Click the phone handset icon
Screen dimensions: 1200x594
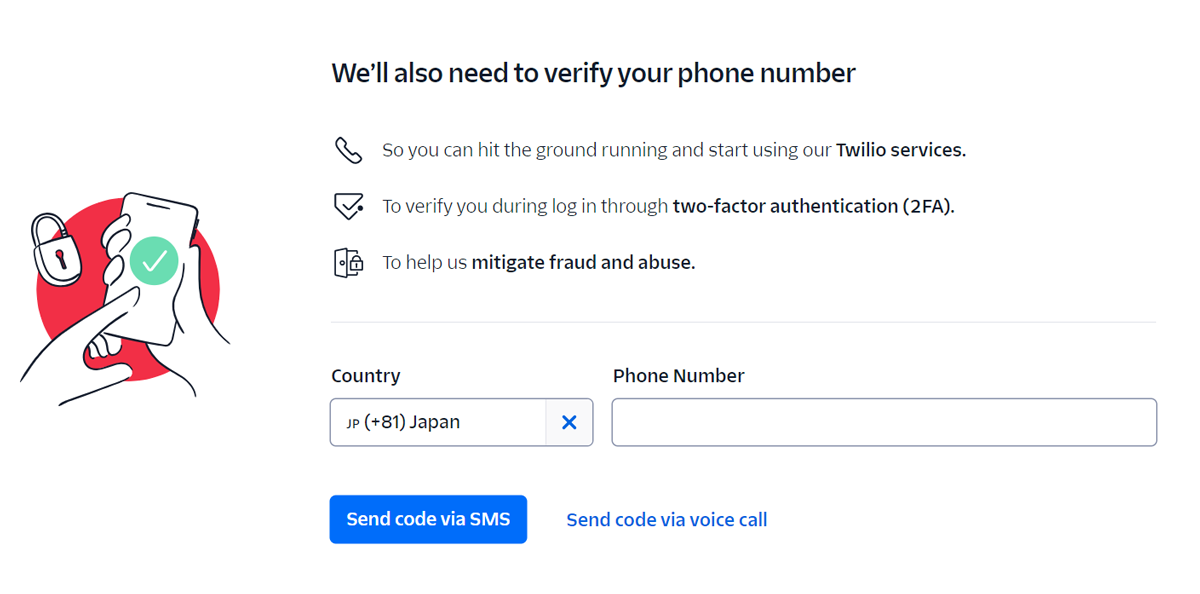coord(348,150)
